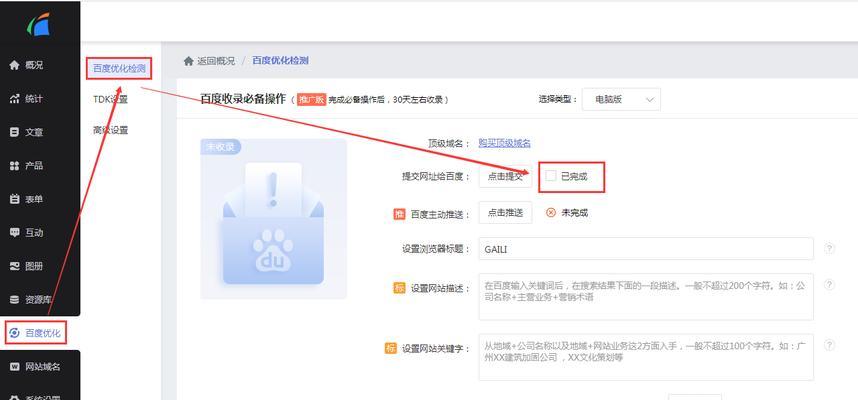Click 返回概况 breadcrumb link
The width and height of the screenshot is (858, 400).
point(216,61)
